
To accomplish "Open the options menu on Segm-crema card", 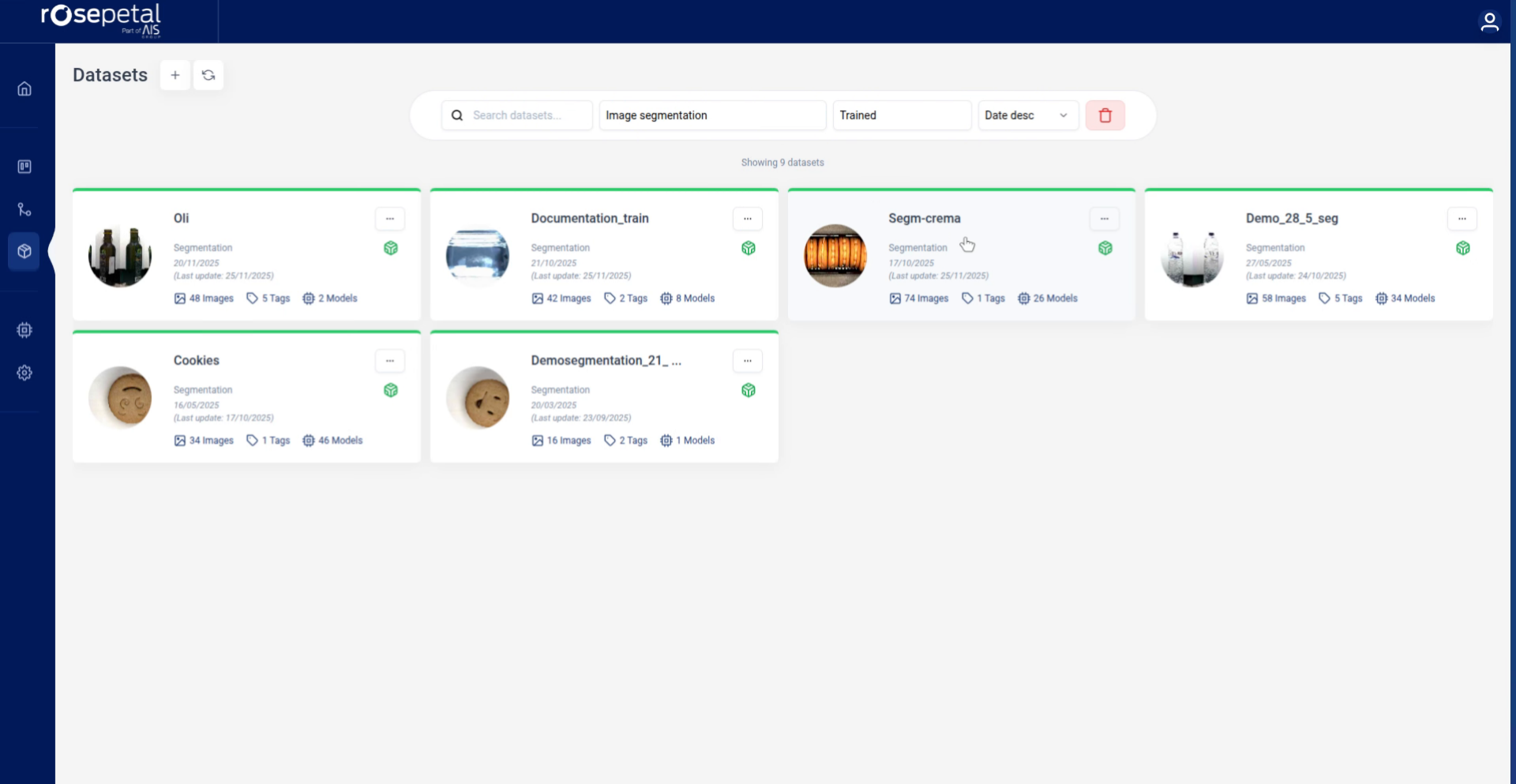I will tap(1104, 219).
